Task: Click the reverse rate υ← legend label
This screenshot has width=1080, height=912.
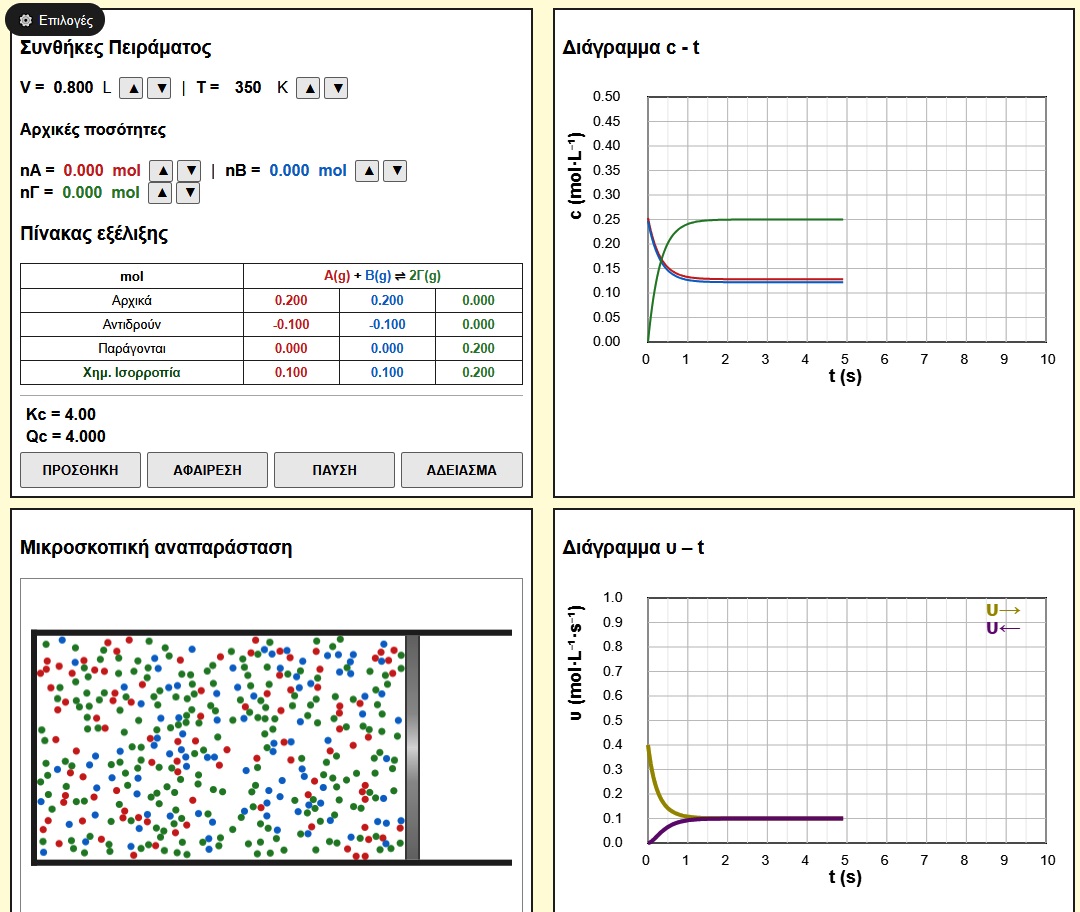Action: pyautogui.click(x=1002, y=628)
